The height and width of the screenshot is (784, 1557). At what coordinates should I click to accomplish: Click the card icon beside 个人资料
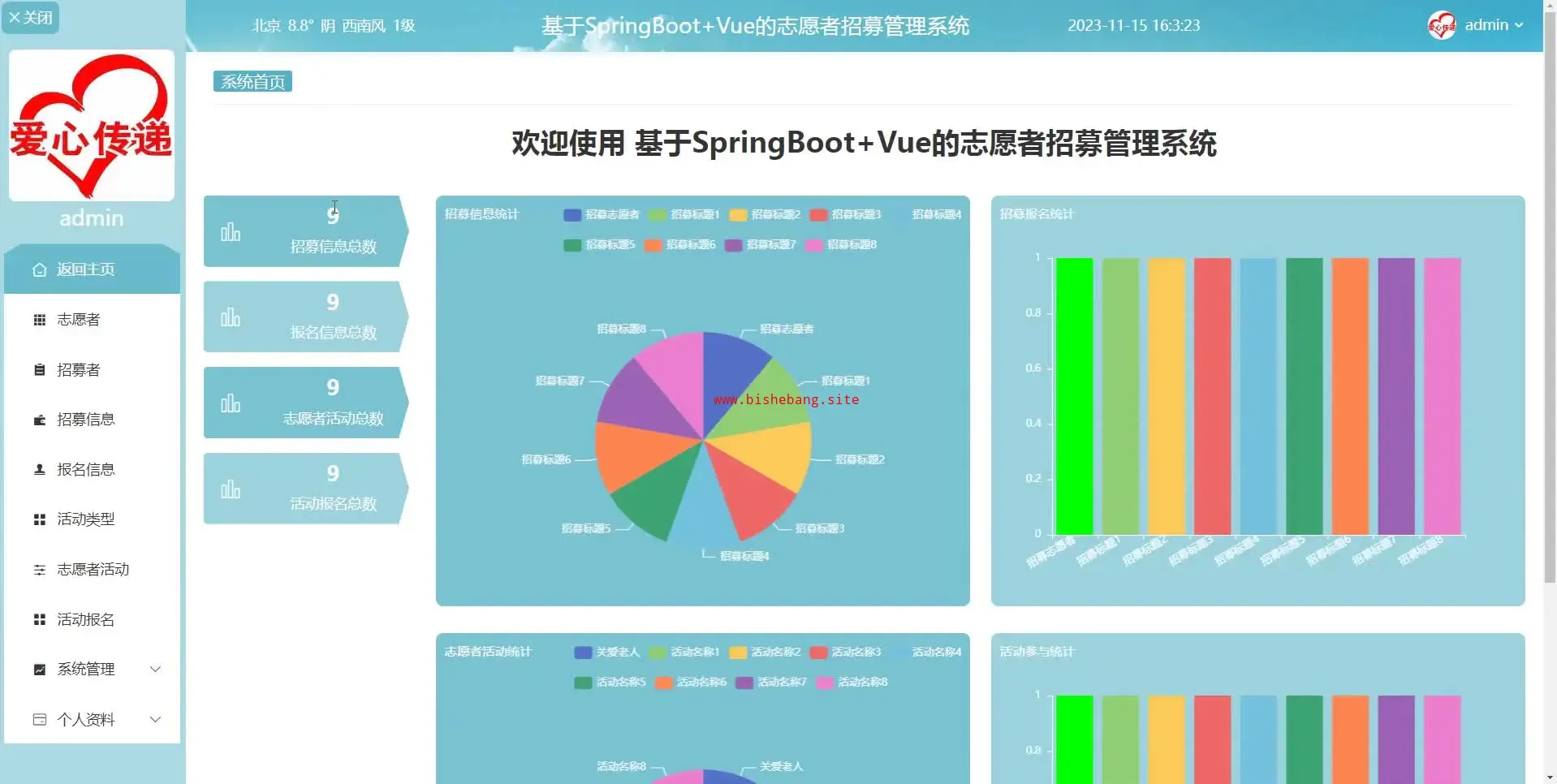coord(39,720)
